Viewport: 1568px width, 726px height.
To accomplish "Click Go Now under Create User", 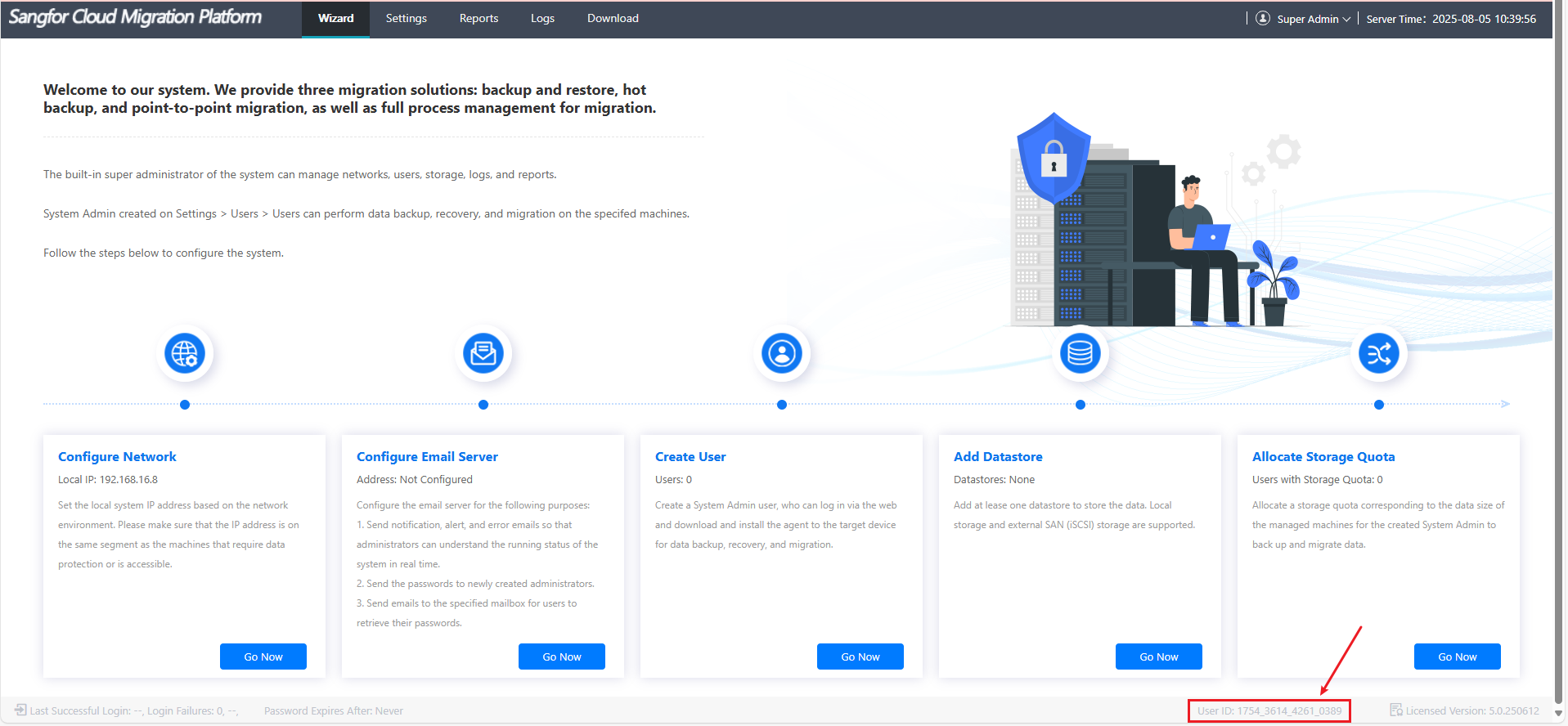I will 860,657.
